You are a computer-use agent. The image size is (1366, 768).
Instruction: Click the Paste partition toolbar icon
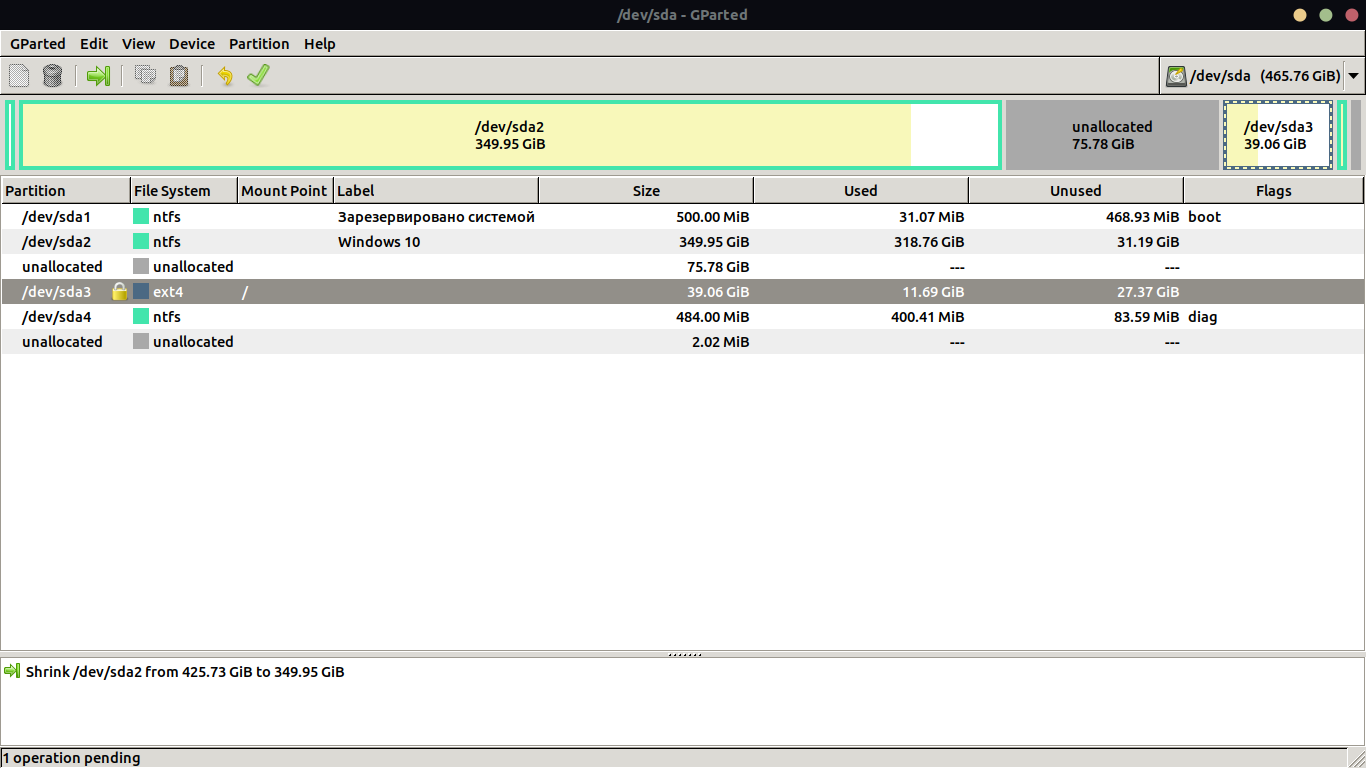tap(179, 76)
